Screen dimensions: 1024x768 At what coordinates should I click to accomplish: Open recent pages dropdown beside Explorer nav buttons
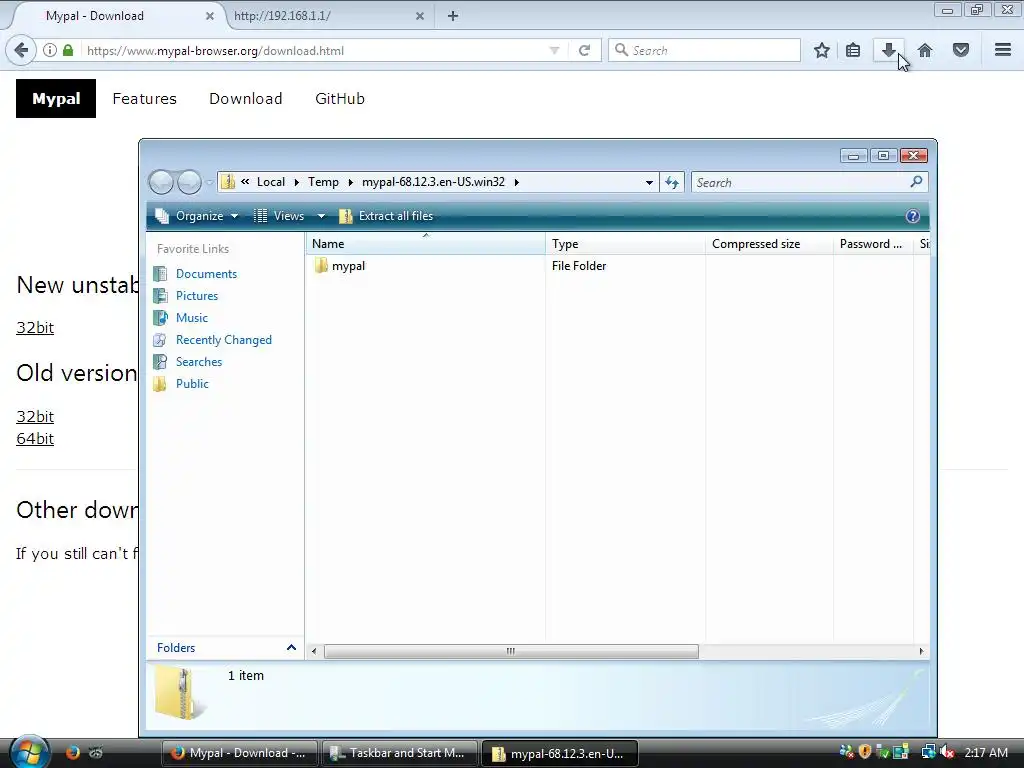(x=209, y=182)
